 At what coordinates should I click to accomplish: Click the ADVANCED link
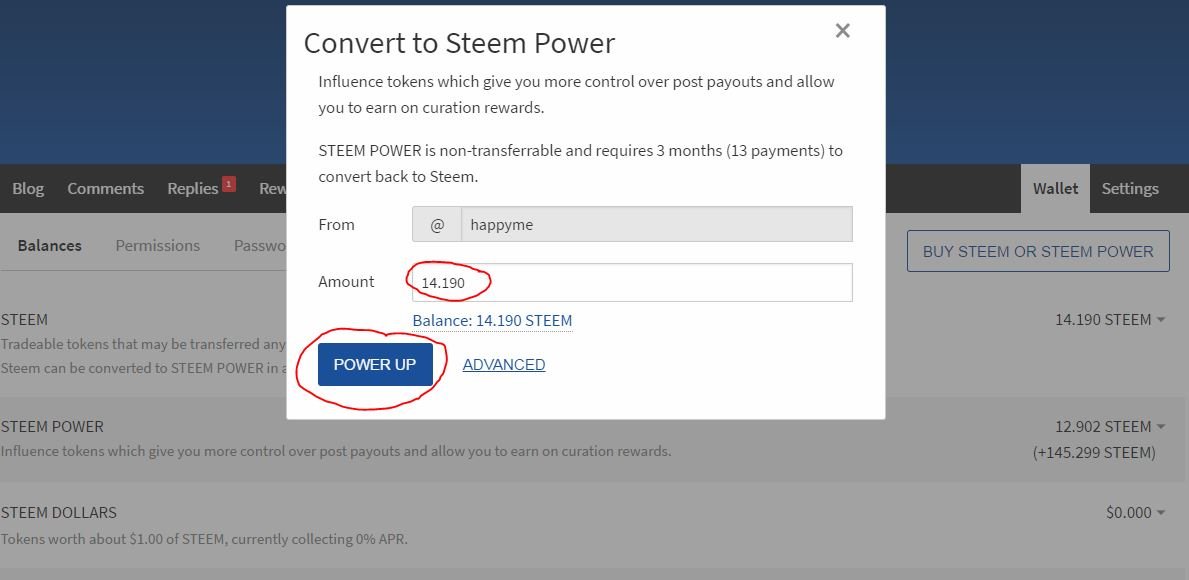pyautogui.click(x=504, y=365)
